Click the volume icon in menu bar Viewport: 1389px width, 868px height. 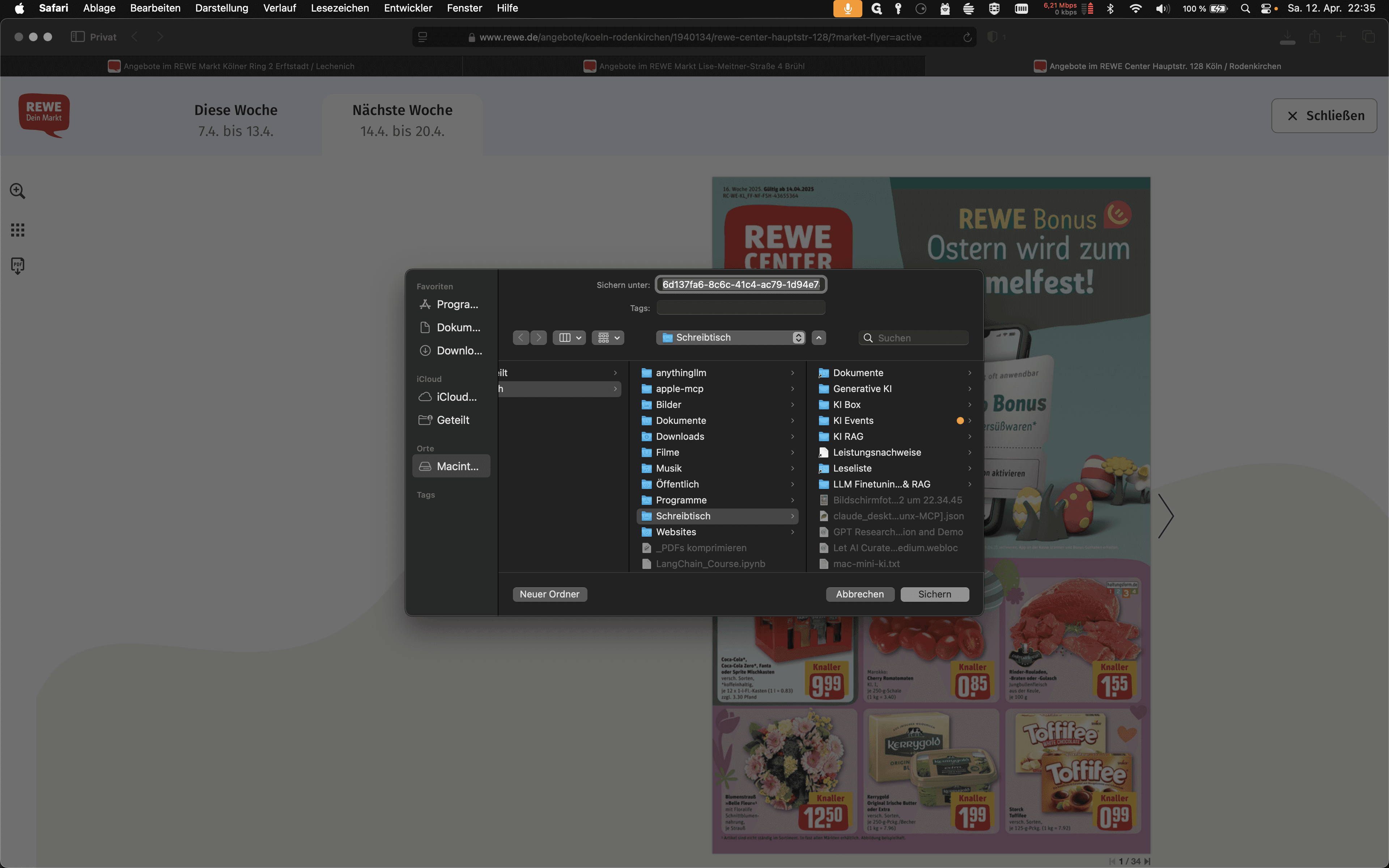coord(1162,8)
